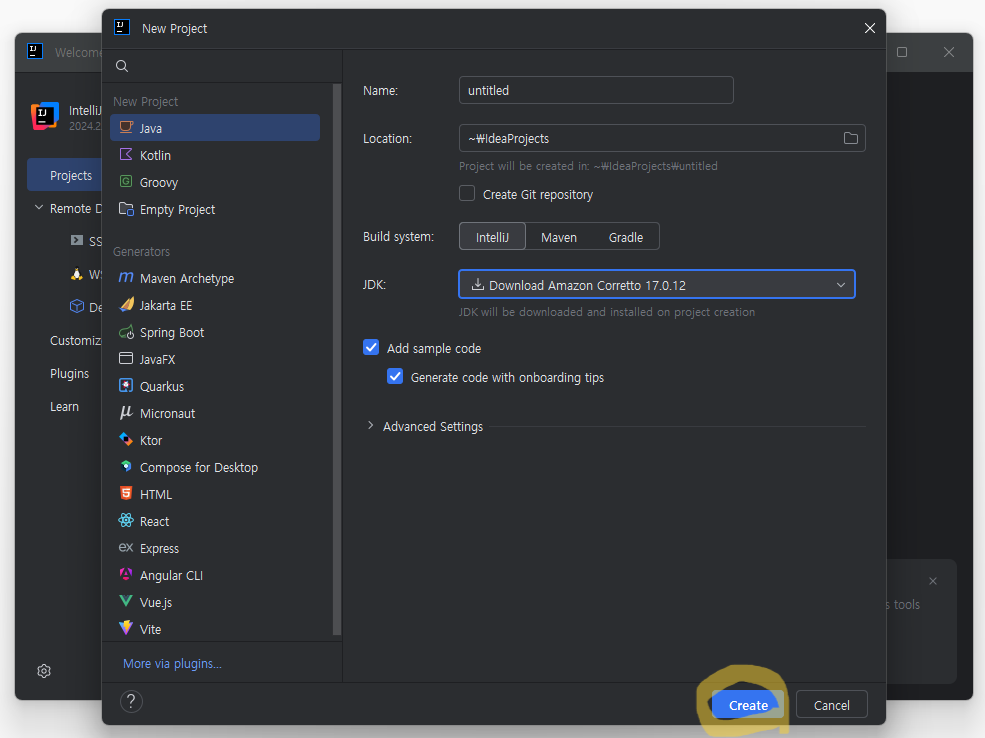The image size is (985, 738).
Task: Maximize the Welcome window
Action: click(x=902, y=52)
